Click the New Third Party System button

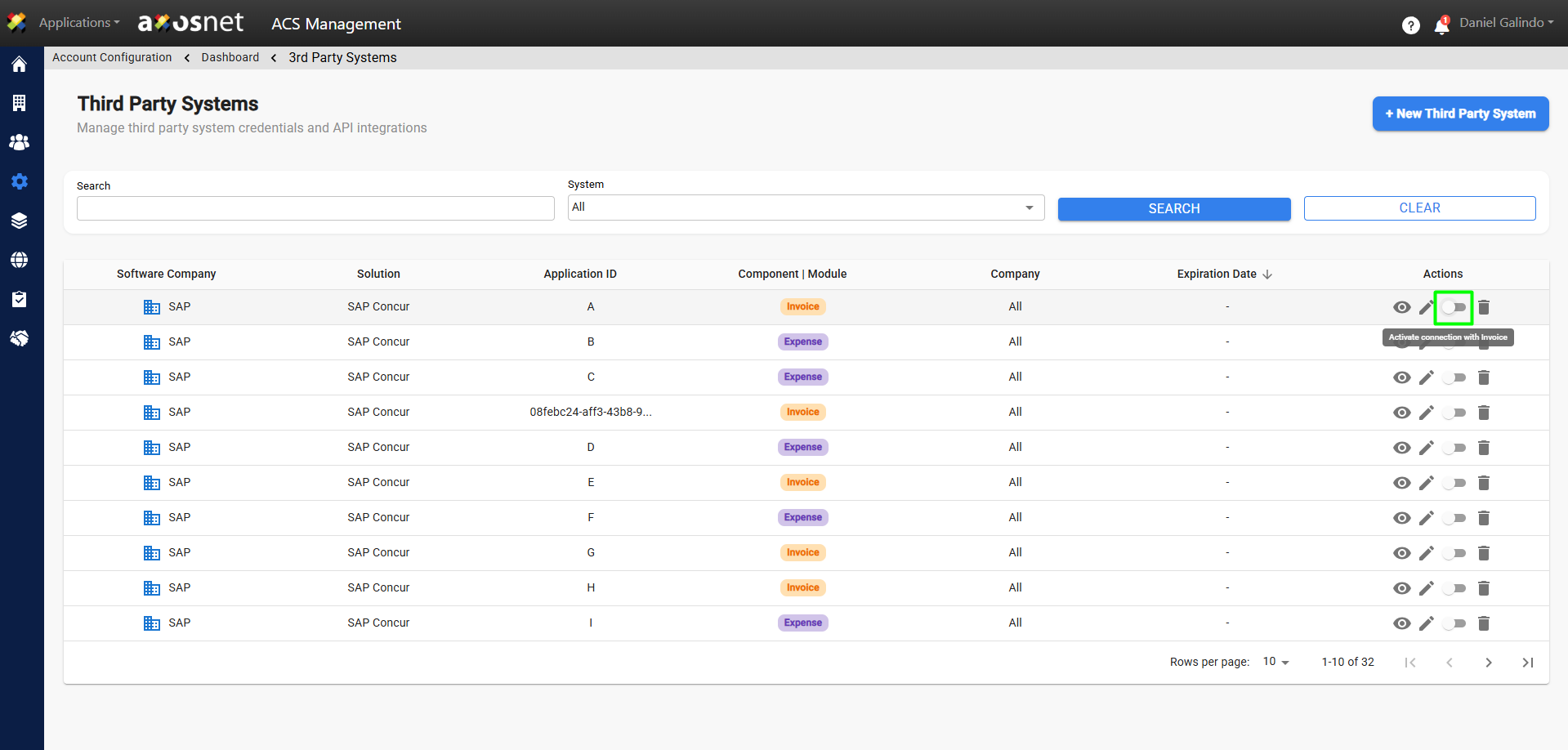(1460, 114)
